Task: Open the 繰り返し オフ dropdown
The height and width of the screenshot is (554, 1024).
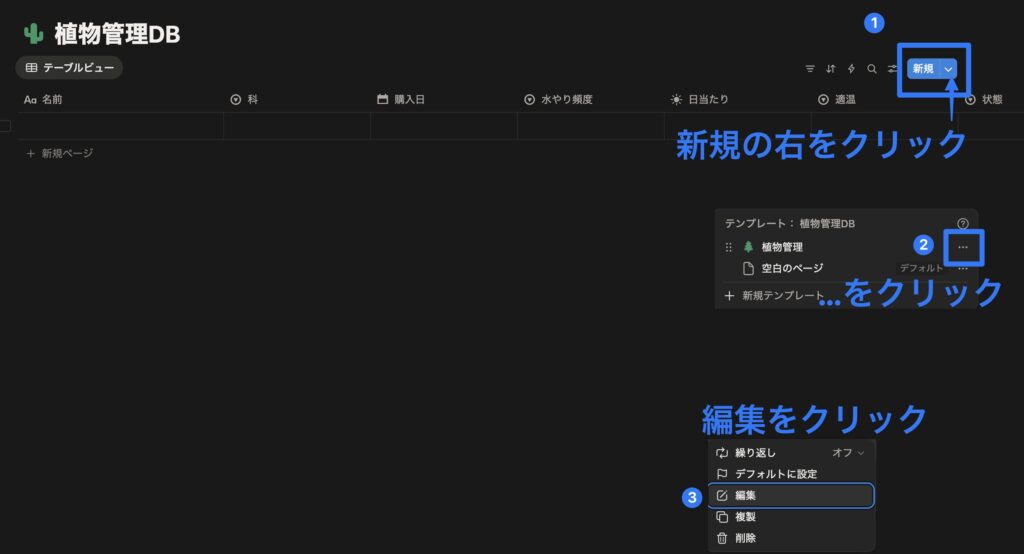Action: click(848, 453)
